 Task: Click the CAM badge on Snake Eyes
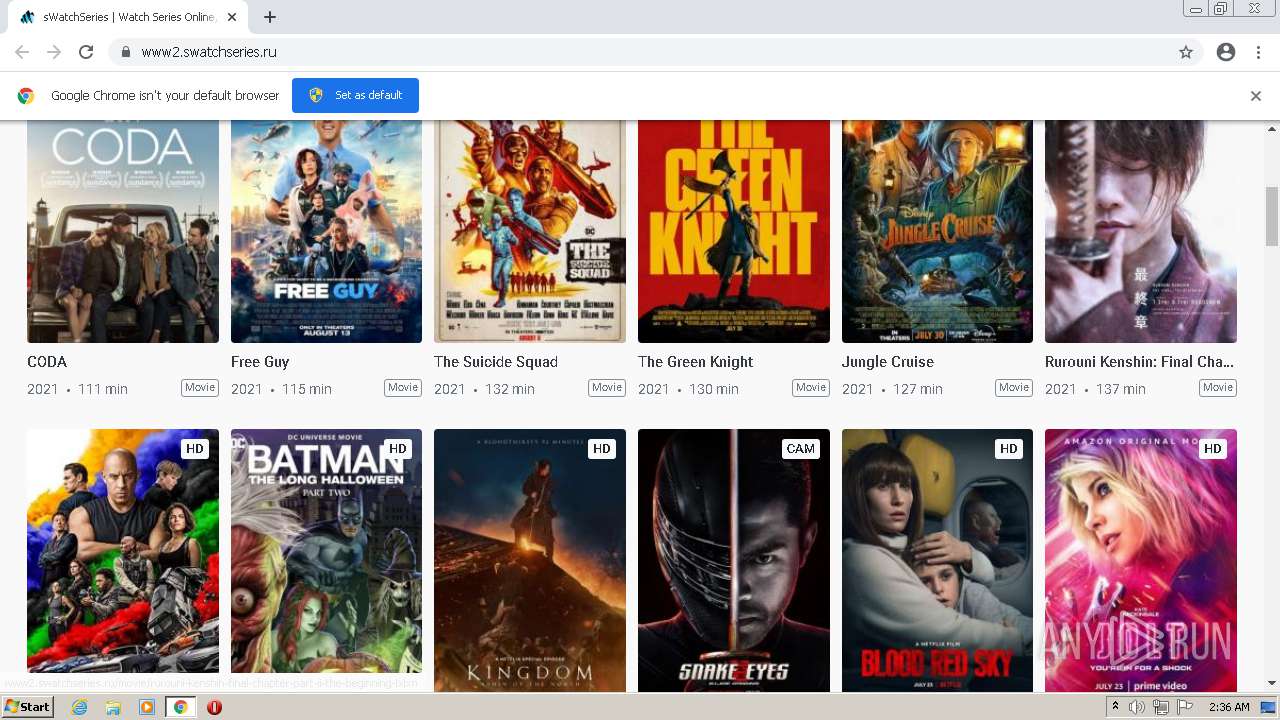(x=801, y=449)
